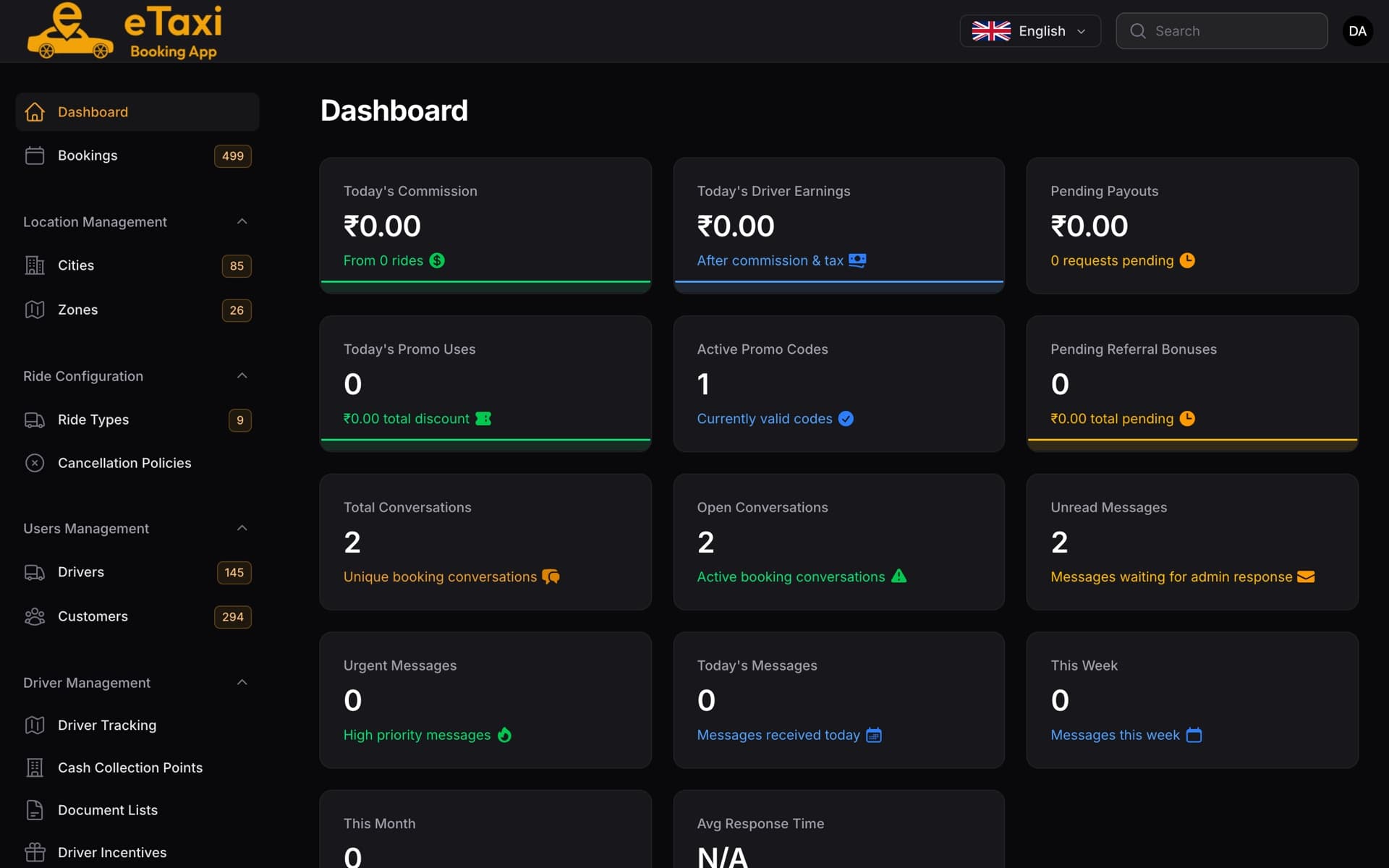Click the Drivers 145 count badge
Screen dimensions: 1389x868
(x=234, y=573)
